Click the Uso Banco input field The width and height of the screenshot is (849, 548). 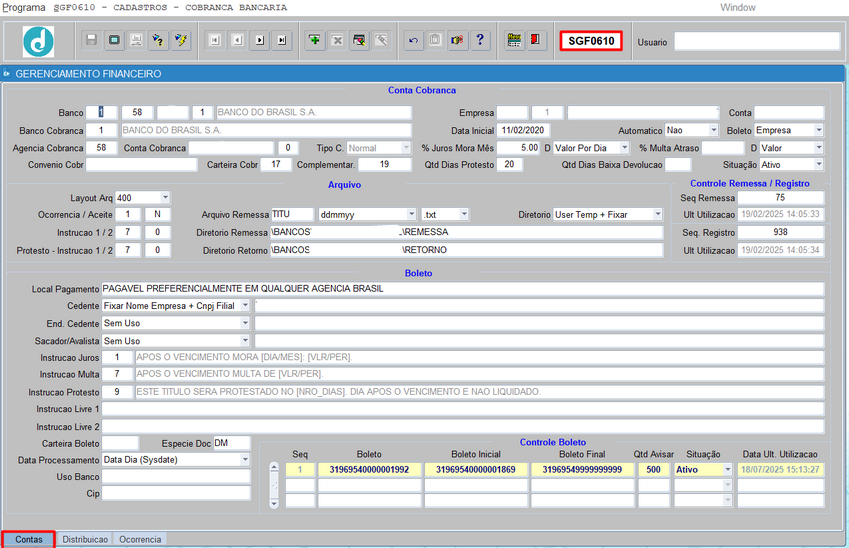pyautogui.click(x=176, y=477)
